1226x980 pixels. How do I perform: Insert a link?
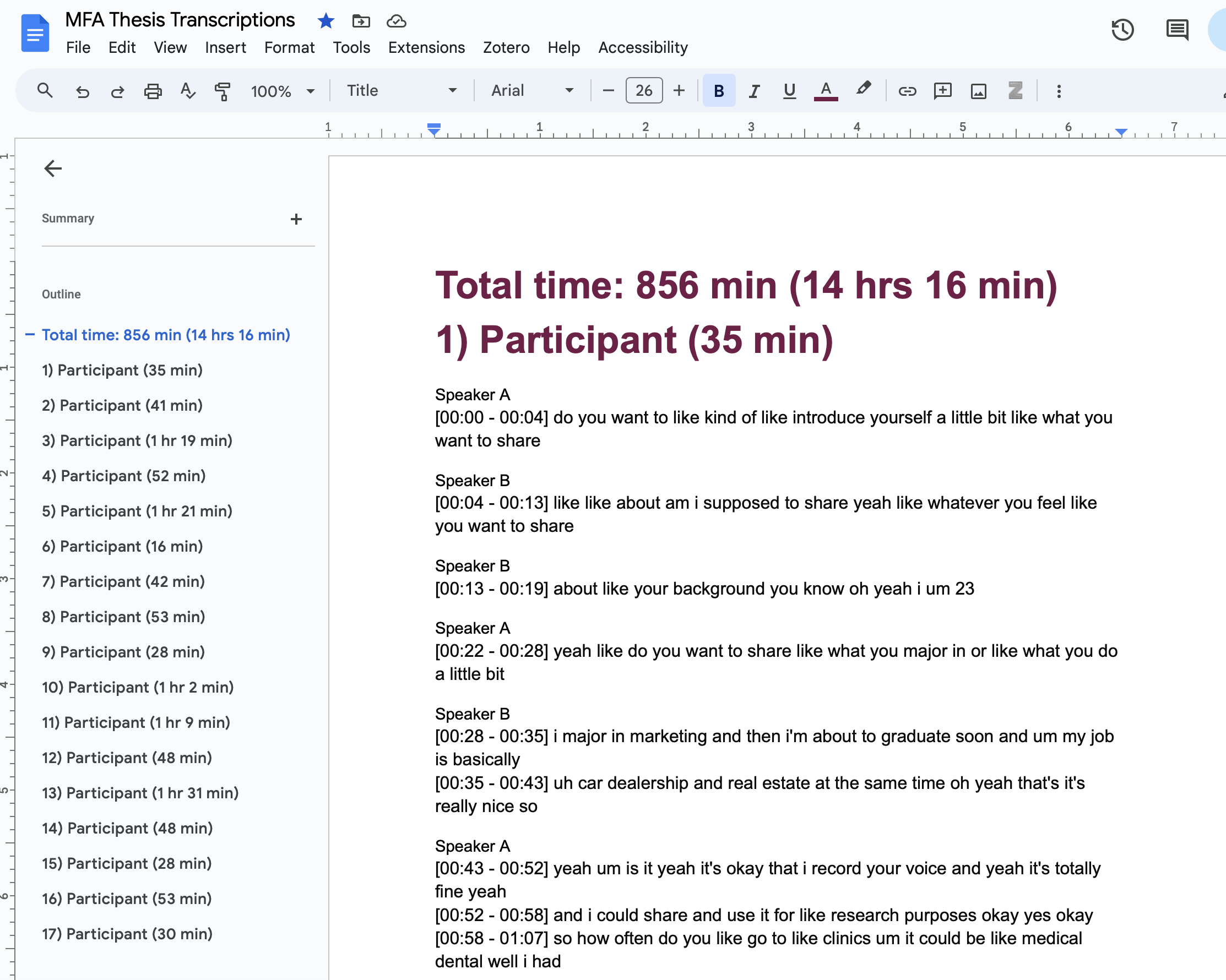907,91
